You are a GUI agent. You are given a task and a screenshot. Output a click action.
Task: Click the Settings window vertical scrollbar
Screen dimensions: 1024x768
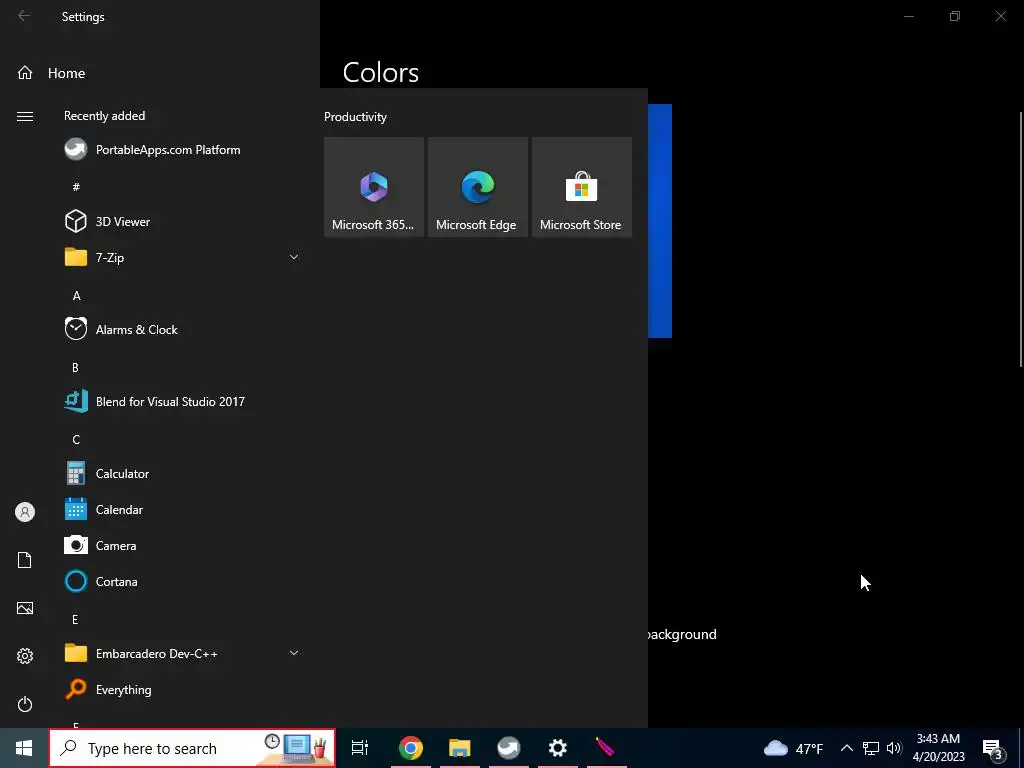[x=1021, y=240]
